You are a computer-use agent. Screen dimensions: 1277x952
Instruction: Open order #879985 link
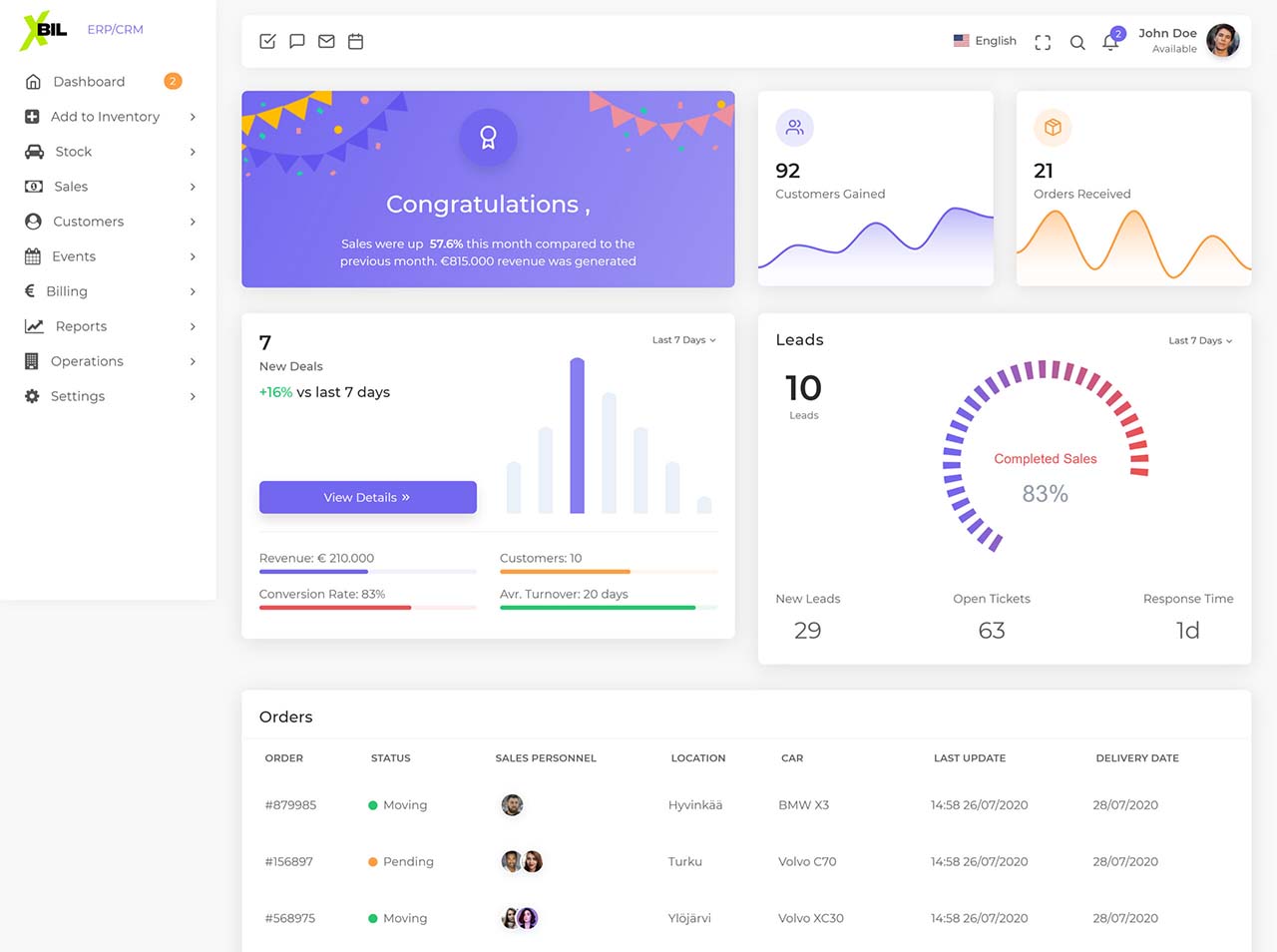point(290,805)
